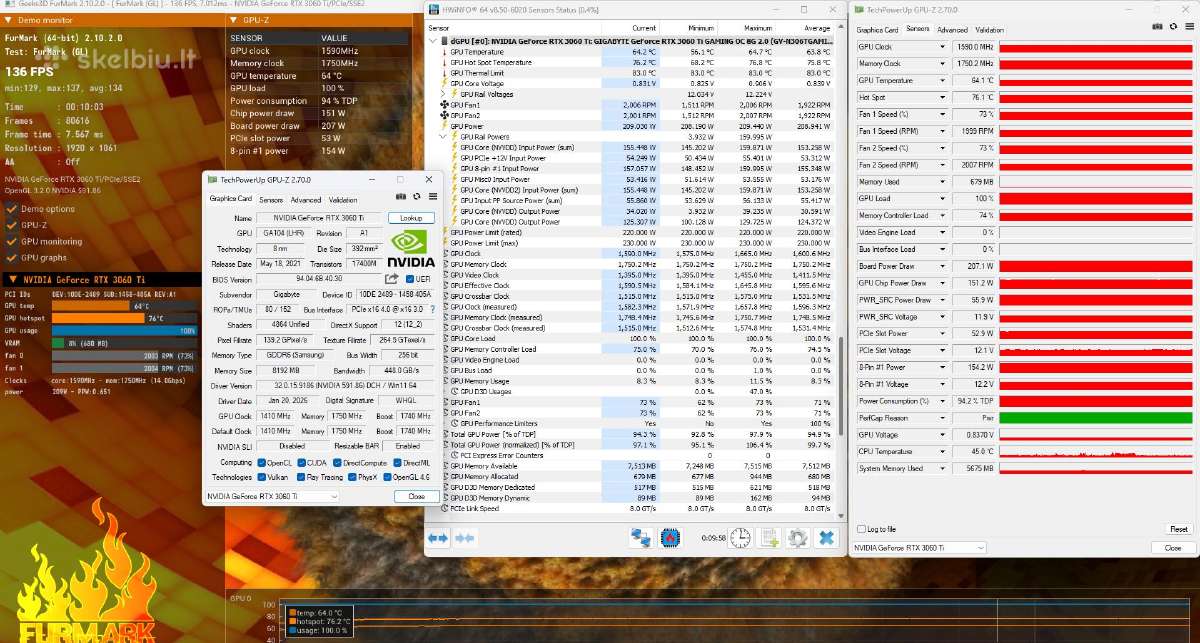Click the GPU Name field in GPU-Z

320,217
